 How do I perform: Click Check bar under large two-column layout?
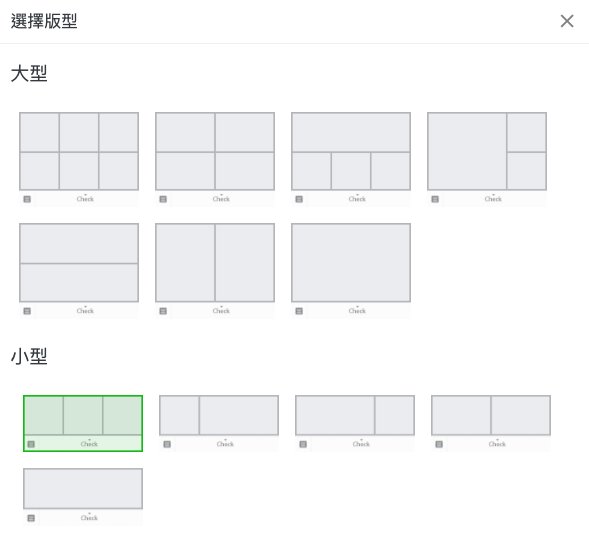click(223, 311)
